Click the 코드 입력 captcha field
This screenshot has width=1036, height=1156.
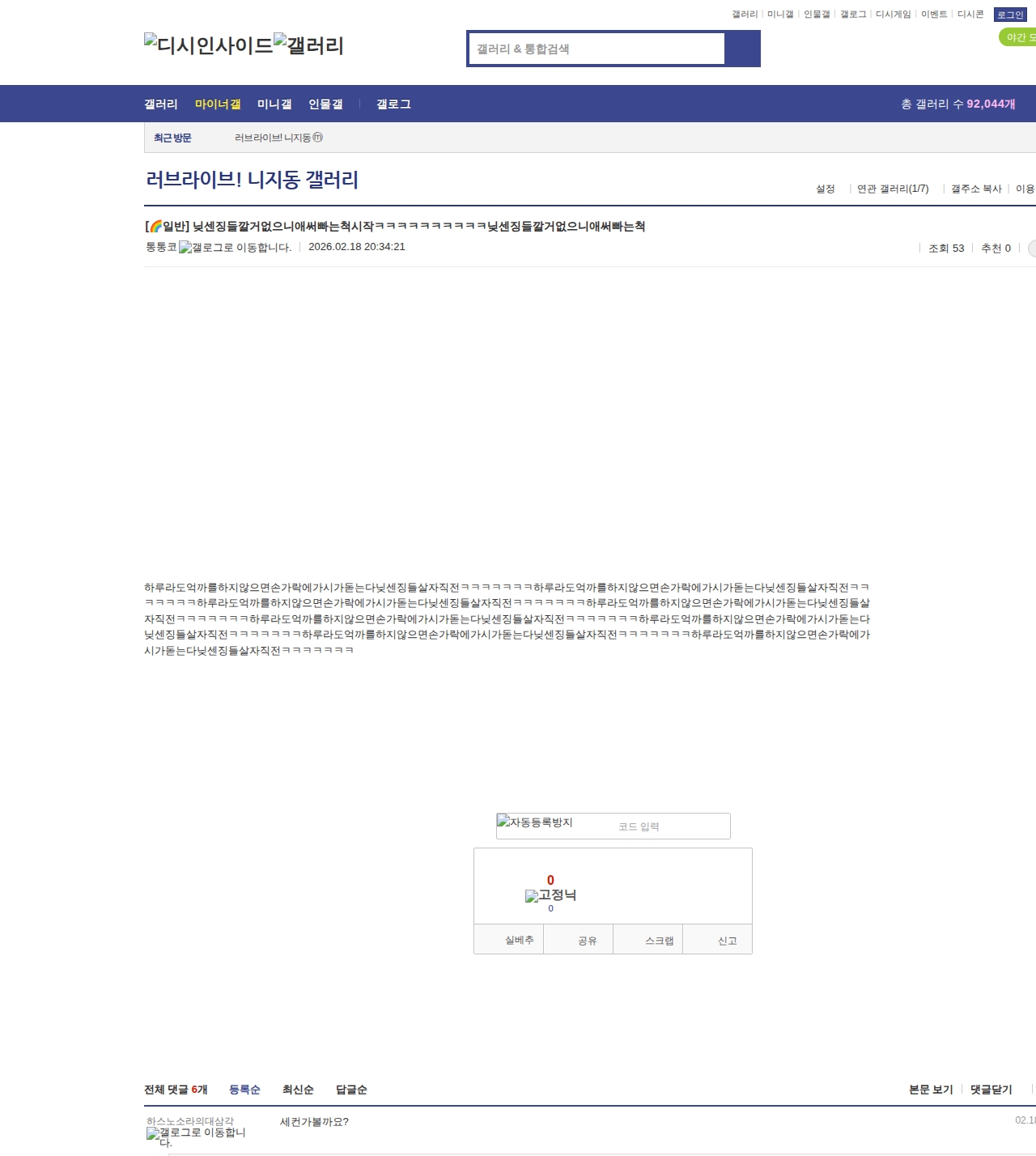(670, 827)
